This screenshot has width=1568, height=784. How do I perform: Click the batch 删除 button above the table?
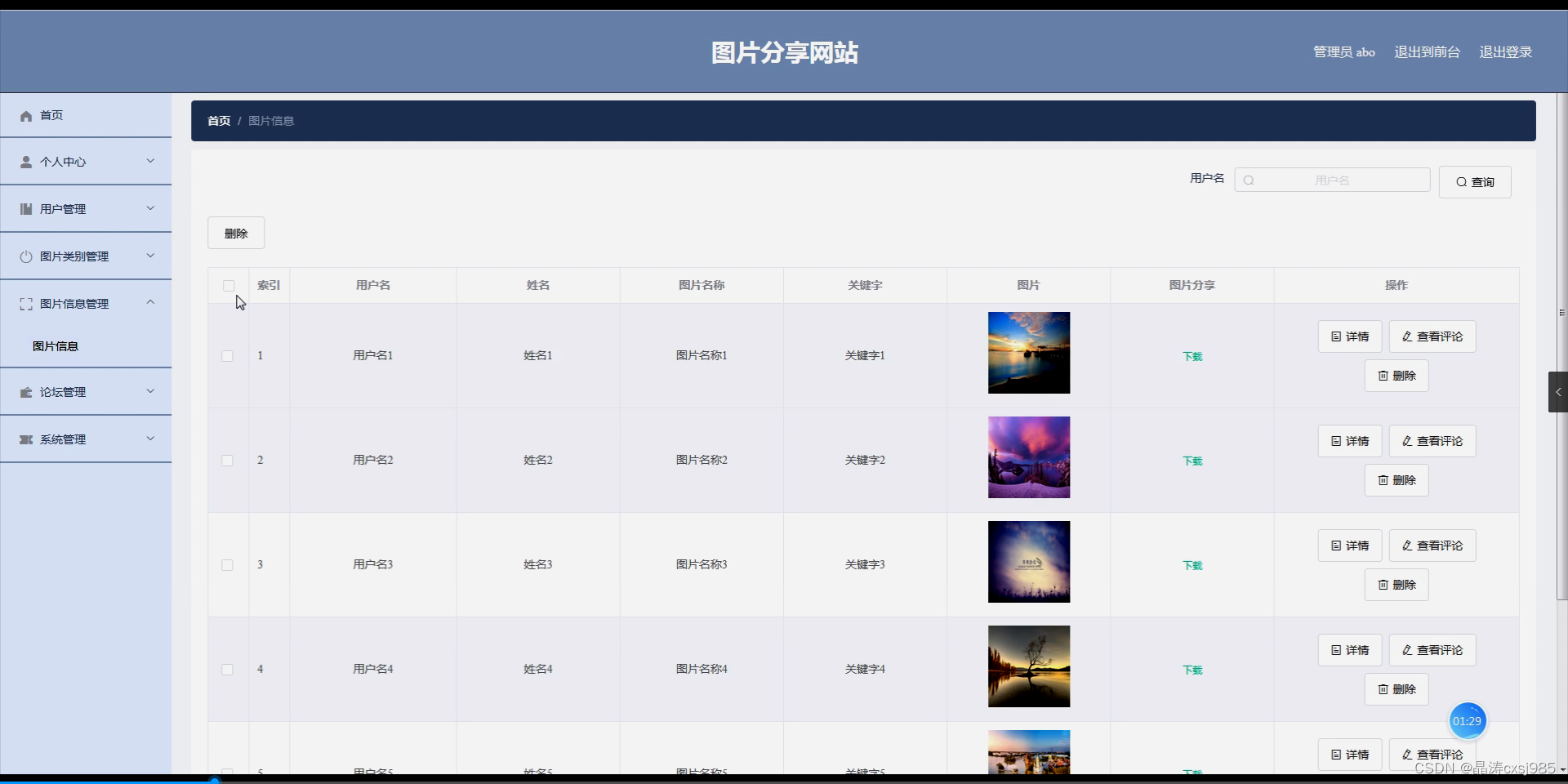[x=236, y=233]
